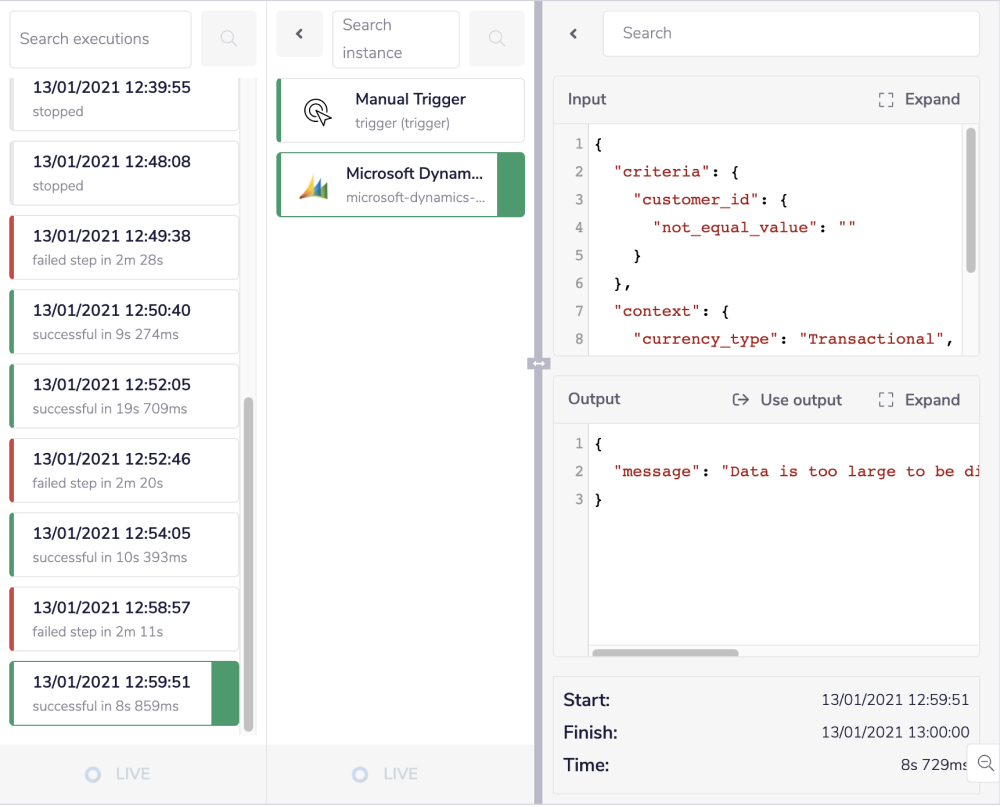Click the Microsoft Dynamics logo icon
This screenshot has width=1000, height=807.
(x=314, y=186)
